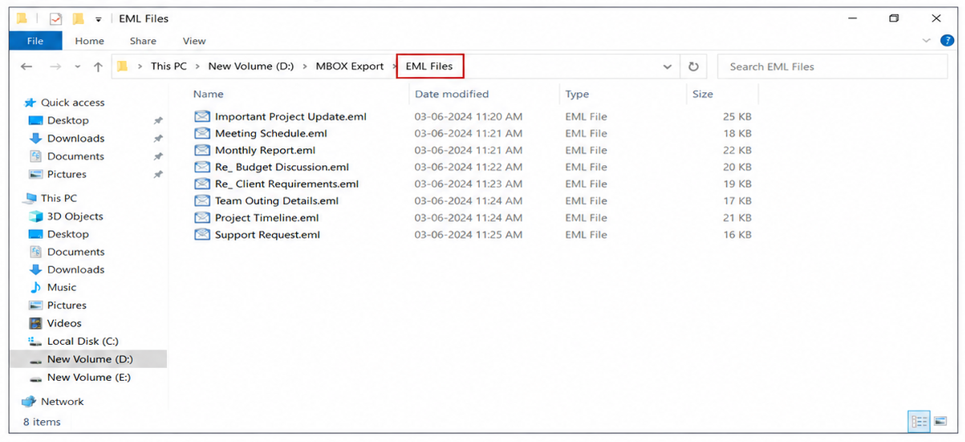Click the envelope icon of Important Project Update.eml
The height and width of the screenshot is (442, 965).
(x=202, y=116)
